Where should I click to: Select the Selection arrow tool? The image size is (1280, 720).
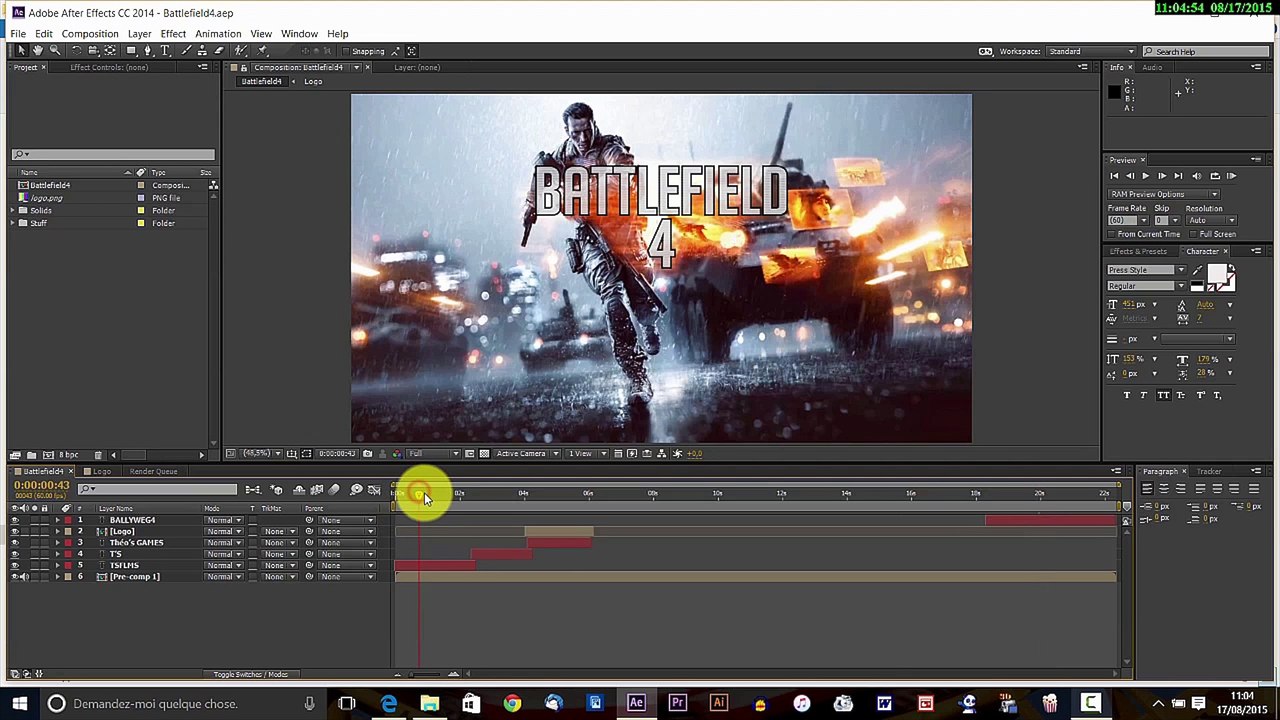click(x=21, y=51)
